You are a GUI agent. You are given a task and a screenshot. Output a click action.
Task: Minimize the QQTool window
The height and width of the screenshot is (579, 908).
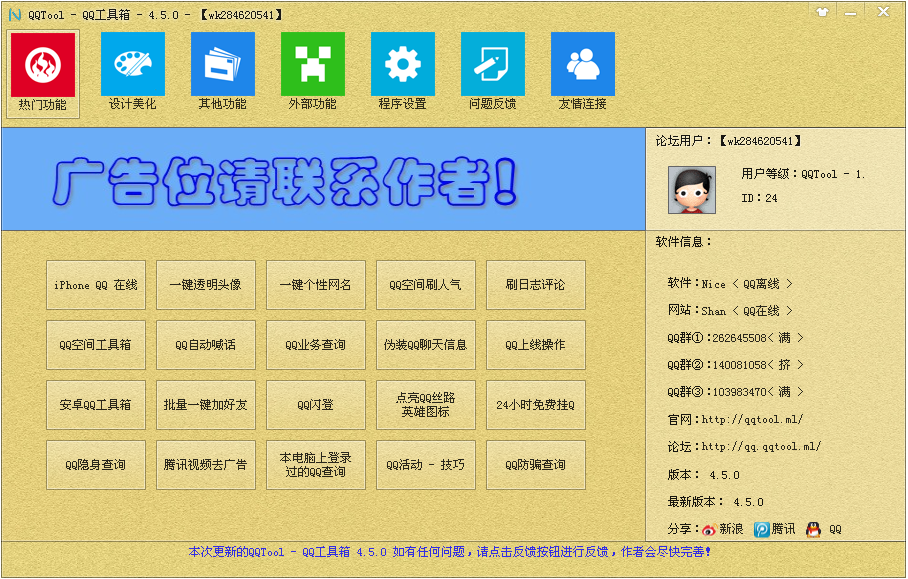pyautogui.click(x=851, y=12)
